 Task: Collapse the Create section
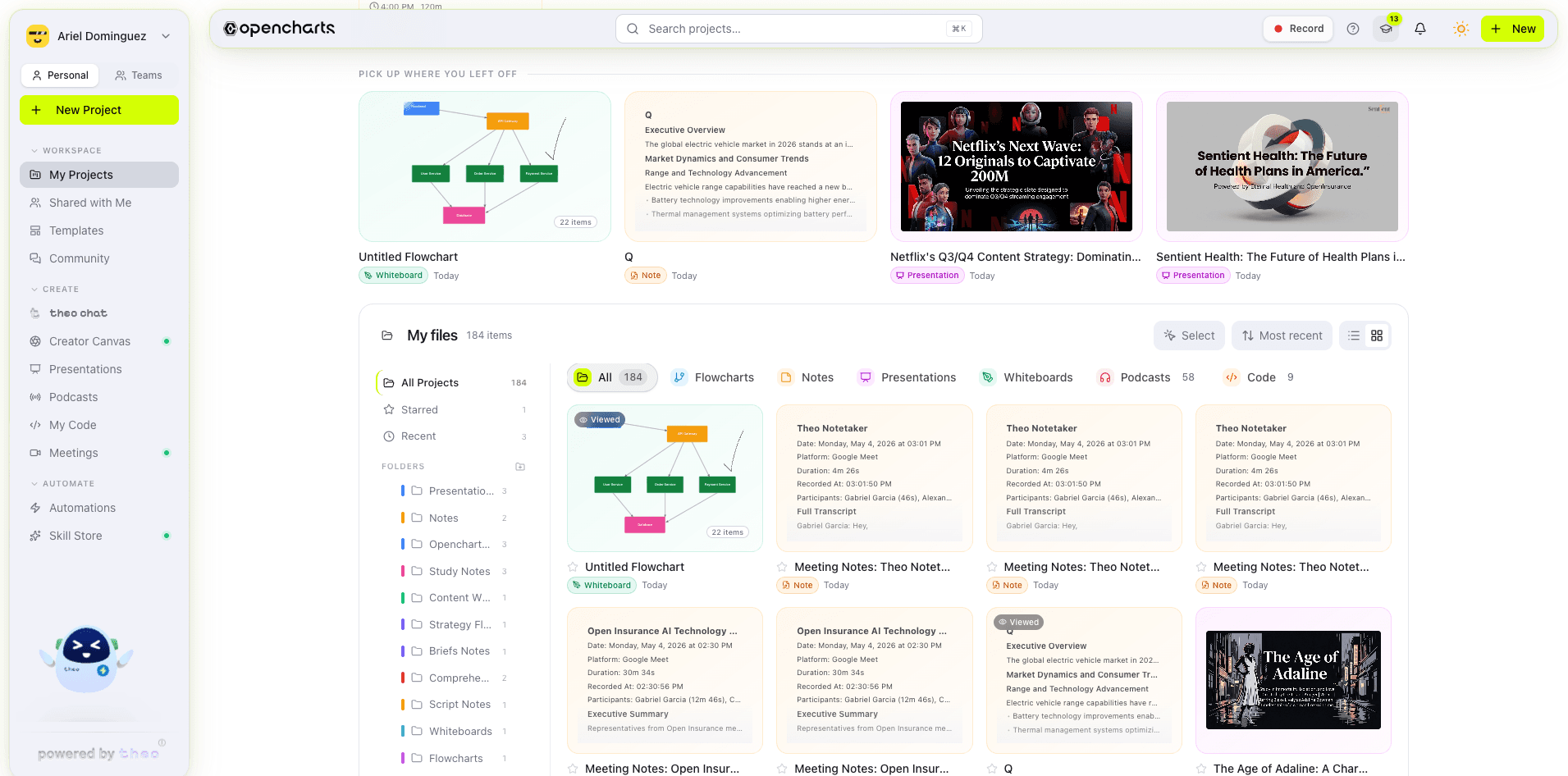[x=55, y=290]
